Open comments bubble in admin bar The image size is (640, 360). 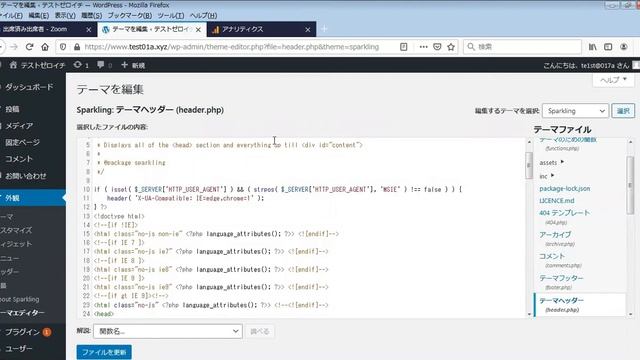(104, 65)
